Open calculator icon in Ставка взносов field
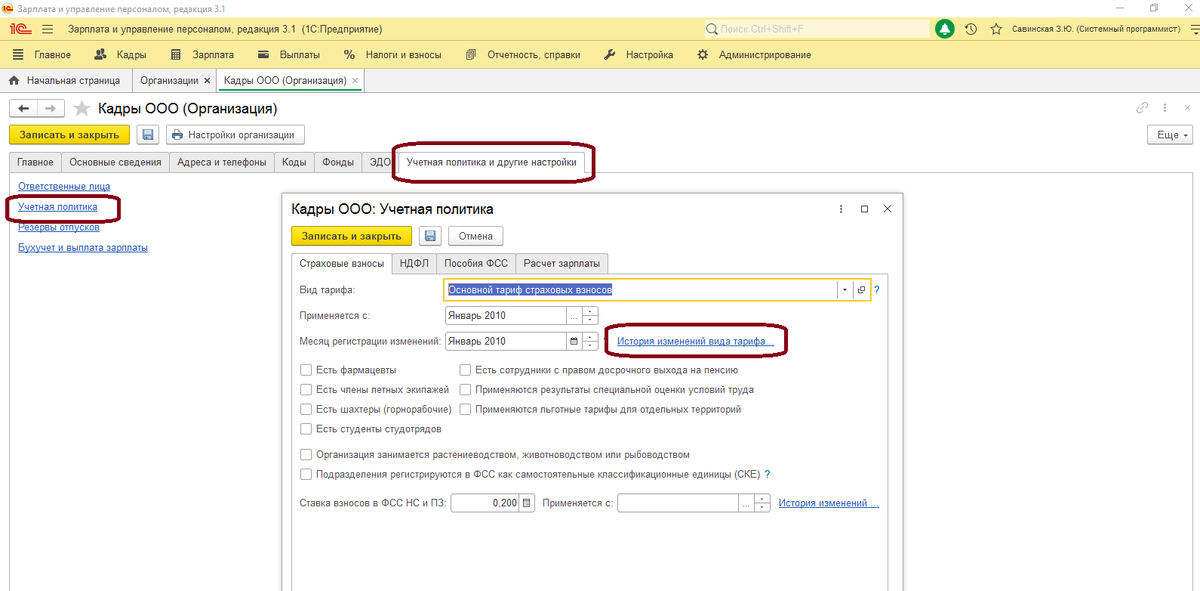The height and width of the screenshot is (591, 1200). coord(528,503)
